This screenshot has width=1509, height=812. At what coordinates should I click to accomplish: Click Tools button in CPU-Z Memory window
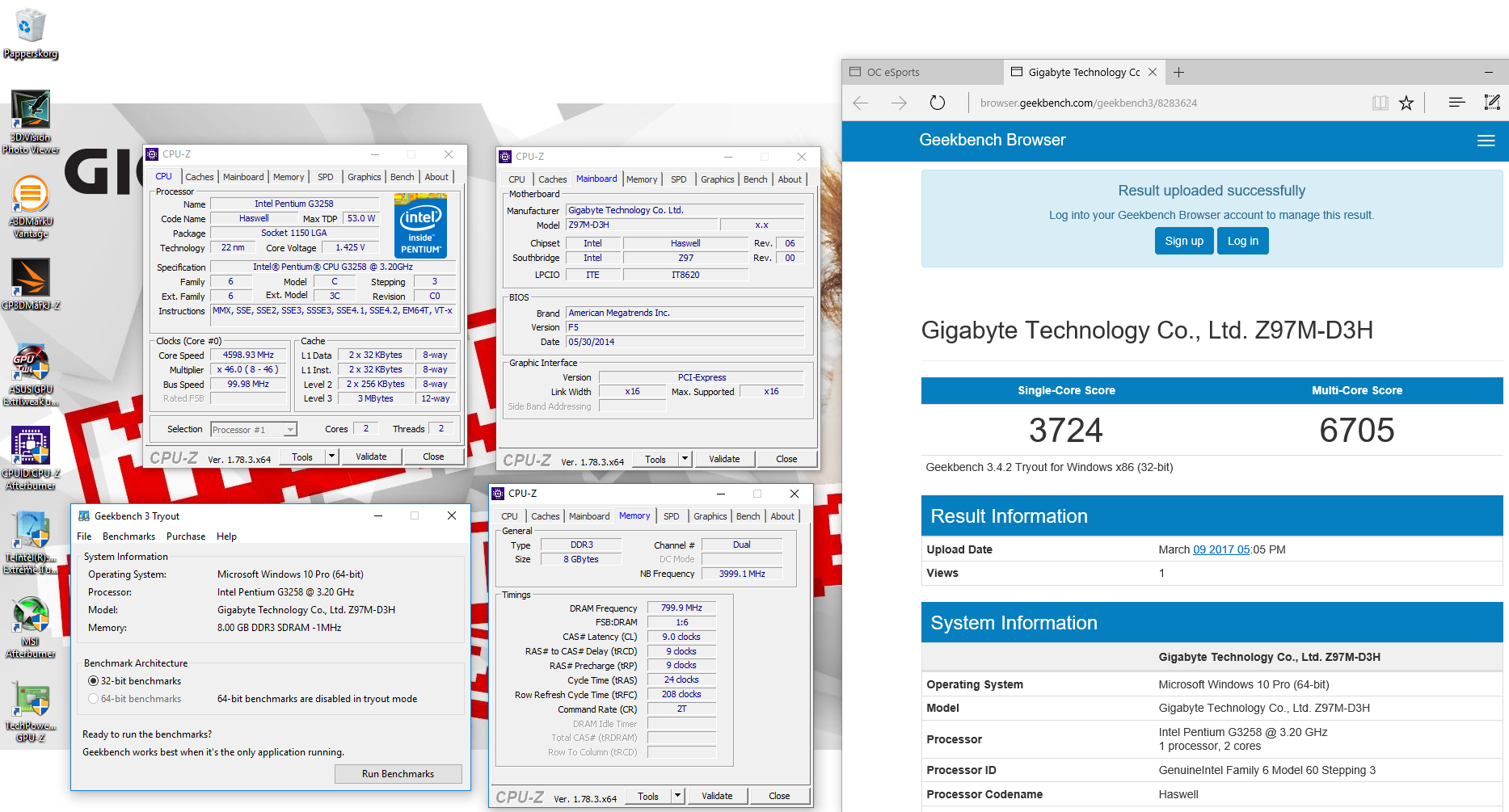(x=648, y=796)
